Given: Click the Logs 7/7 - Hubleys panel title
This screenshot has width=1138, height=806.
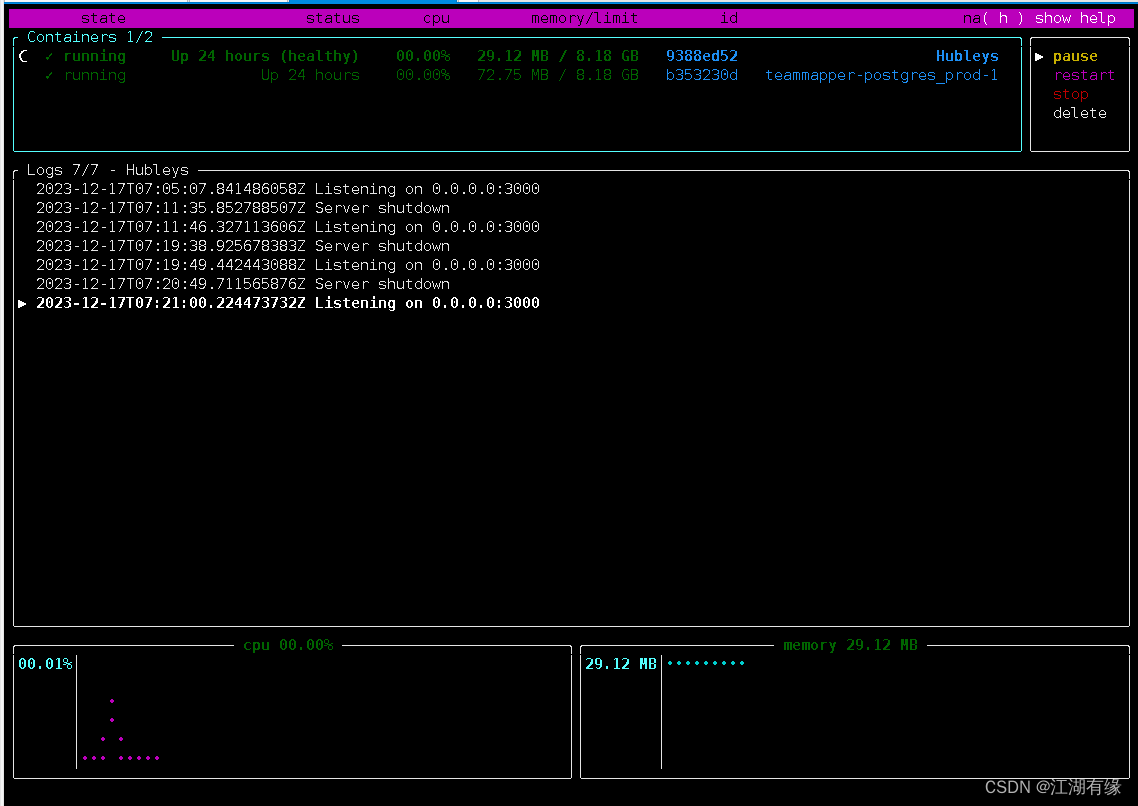Looking at the screenshot, I should coord(107,170).
